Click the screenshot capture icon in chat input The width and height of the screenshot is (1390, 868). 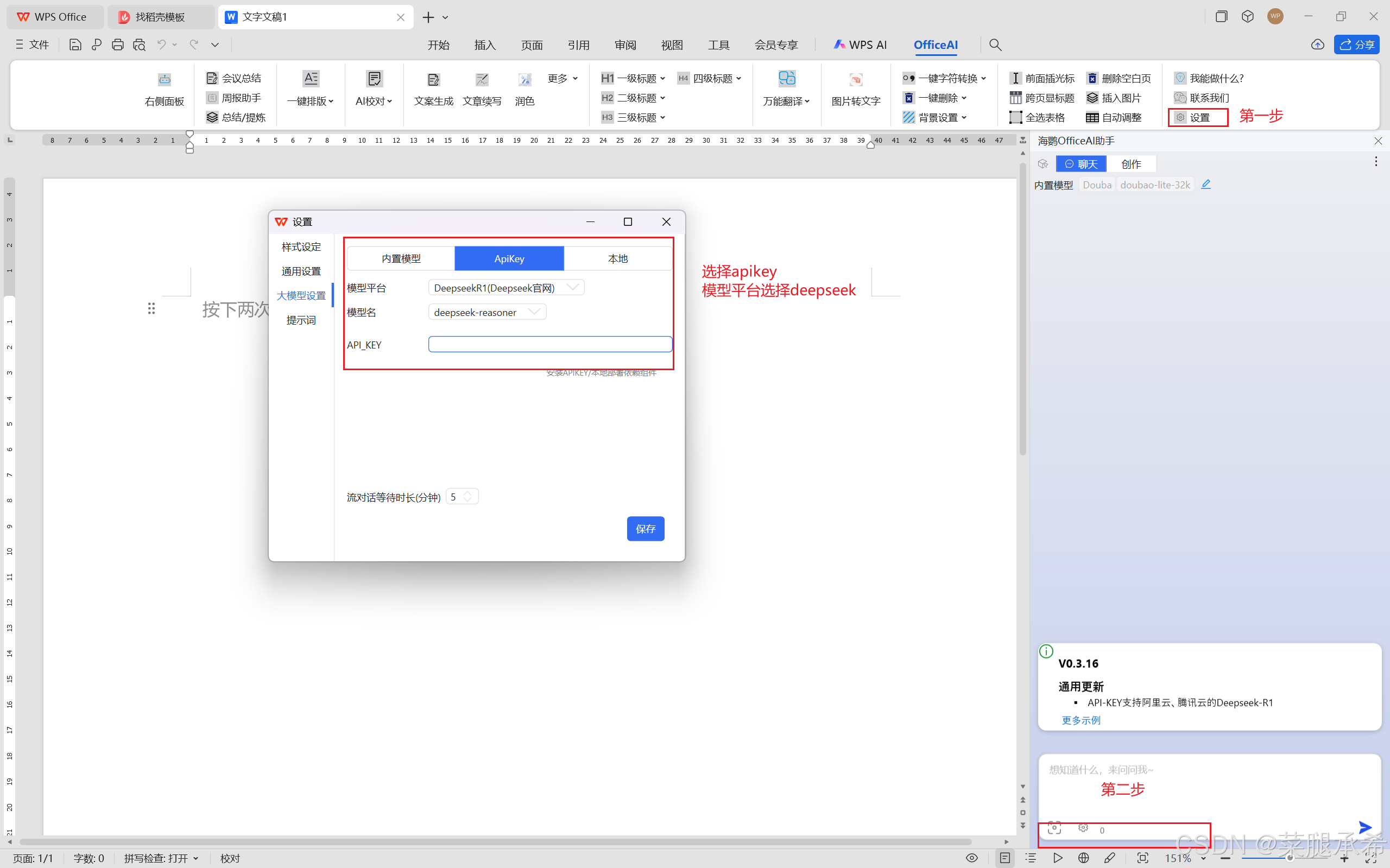(1054, 827)
